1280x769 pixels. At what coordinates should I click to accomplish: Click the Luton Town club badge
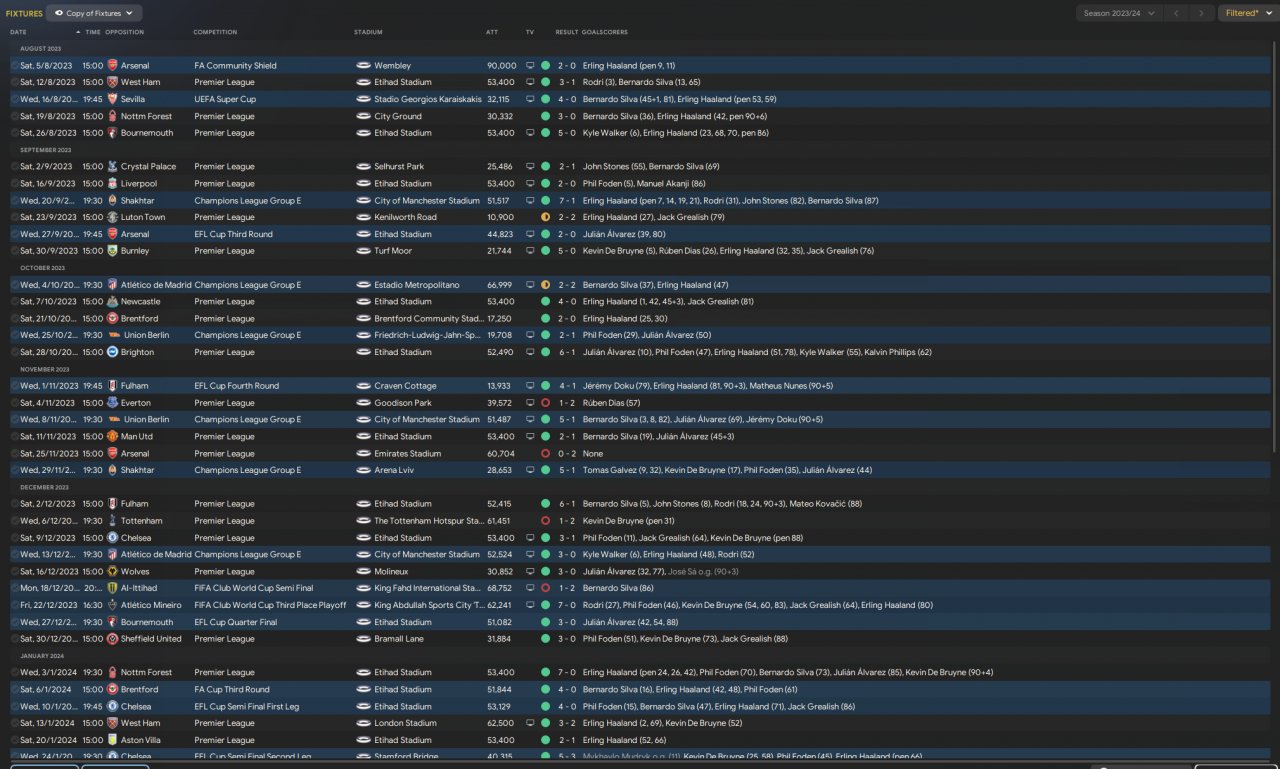[112, 217]
